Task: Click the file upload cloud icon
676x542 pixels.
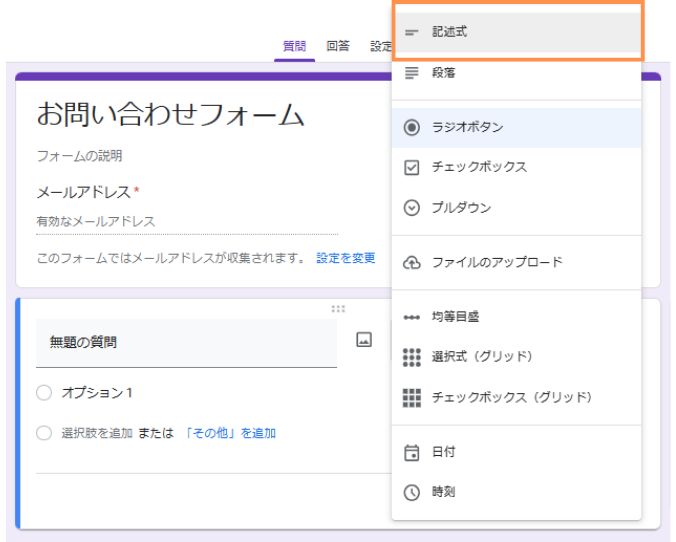Action: (411, 262)
